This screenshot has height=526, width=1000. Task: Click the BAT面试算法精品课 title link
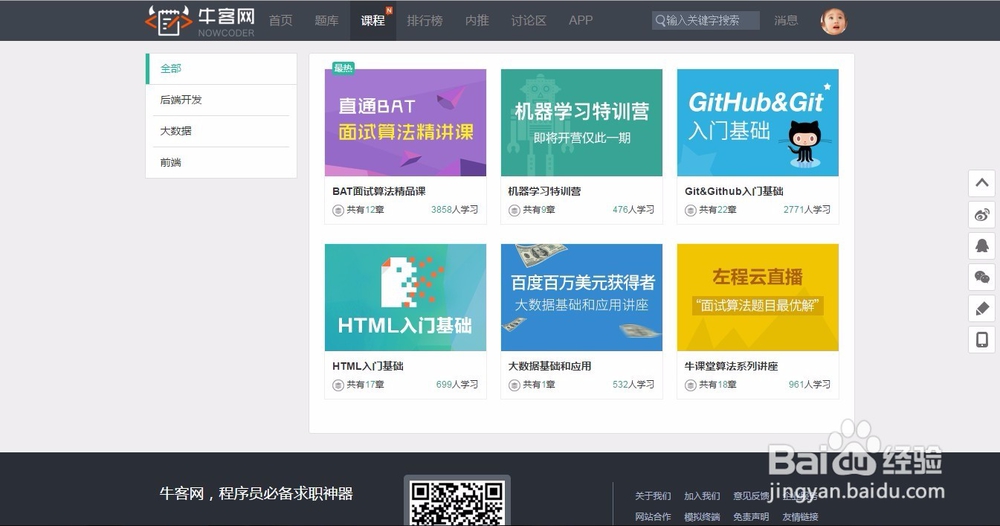tap(379, 191)
